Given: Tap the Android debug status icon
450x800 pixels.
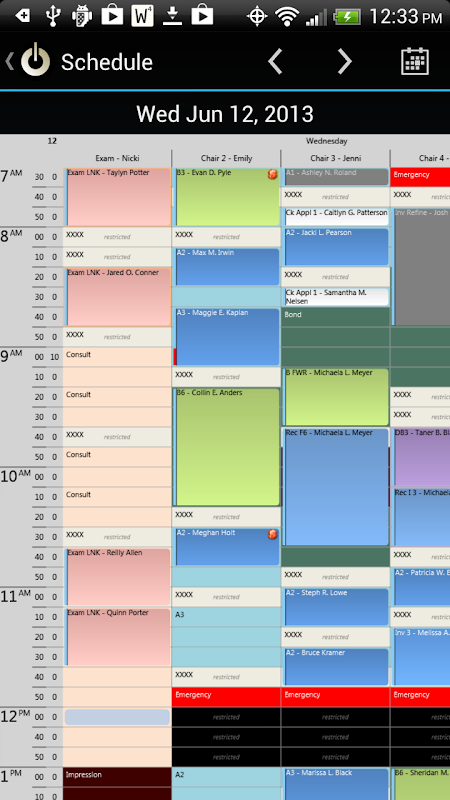Looking at the screenshot, I should [x=82, y=16].
